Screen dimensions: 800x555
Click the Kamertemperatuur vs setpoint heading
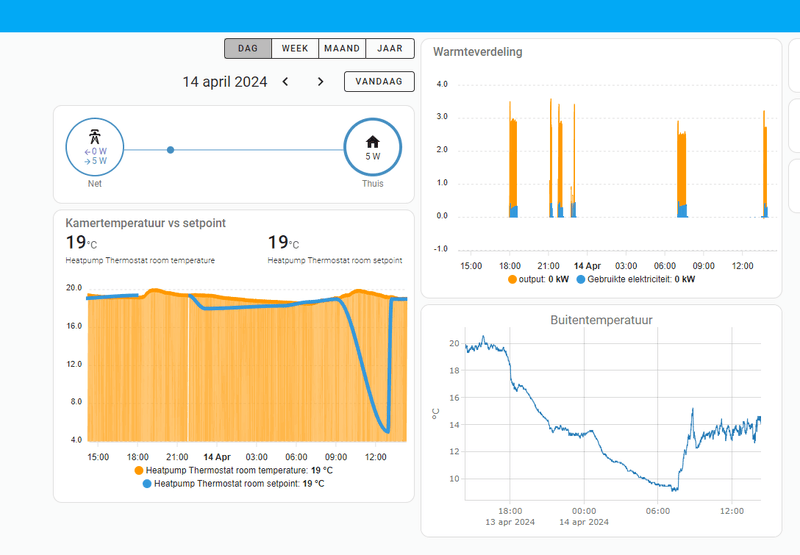pyautogui.click(x=145, y=223)
